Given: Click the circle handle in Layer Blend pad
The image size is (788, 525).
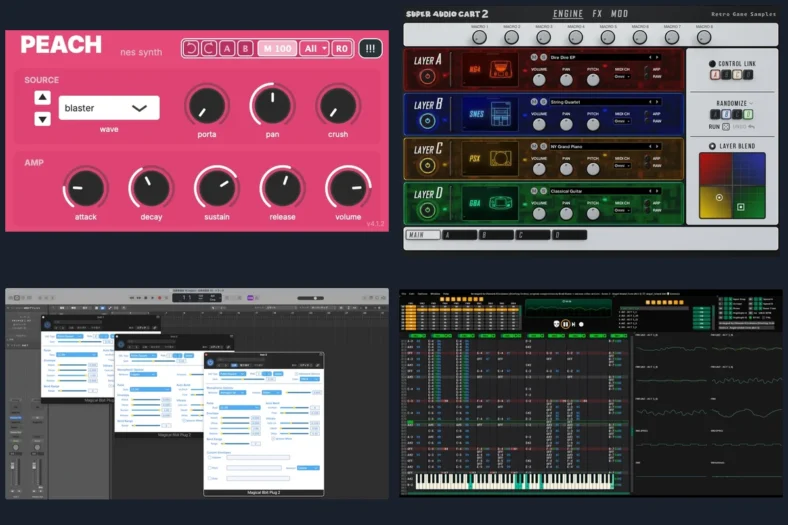Looking at the screenshot, I should (719, 197).
